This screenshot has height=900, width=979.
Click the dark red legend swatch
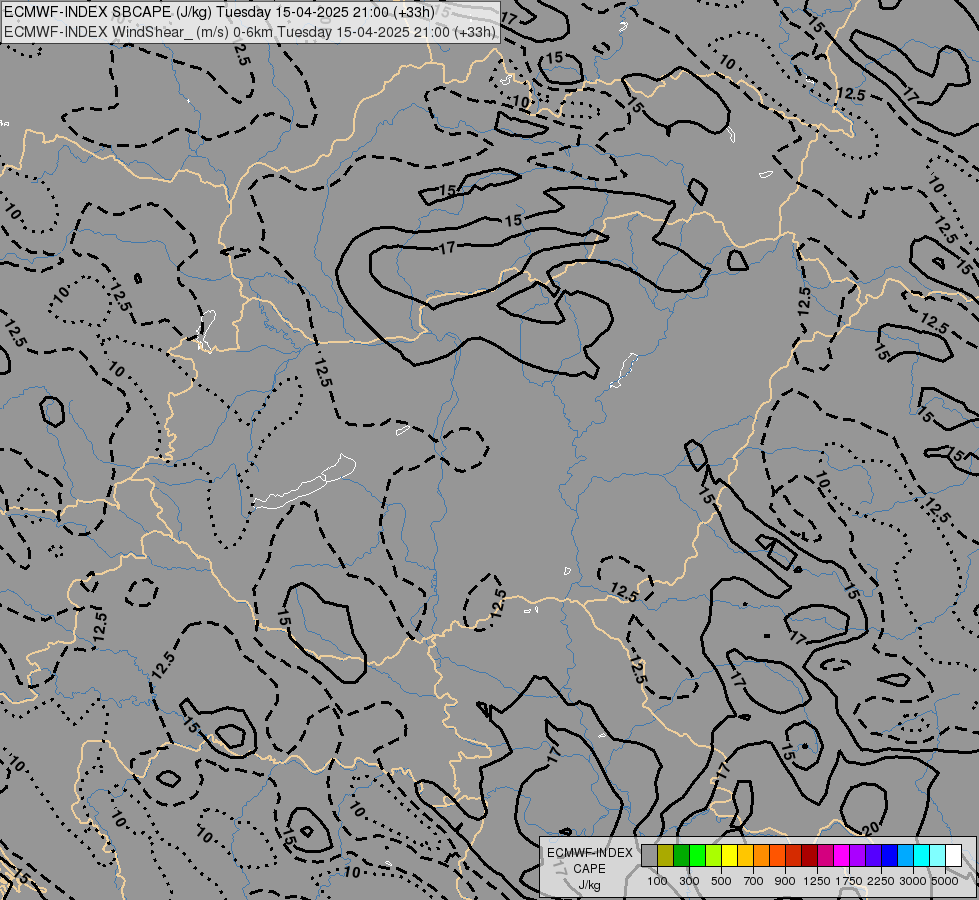[x=810, y=856]
